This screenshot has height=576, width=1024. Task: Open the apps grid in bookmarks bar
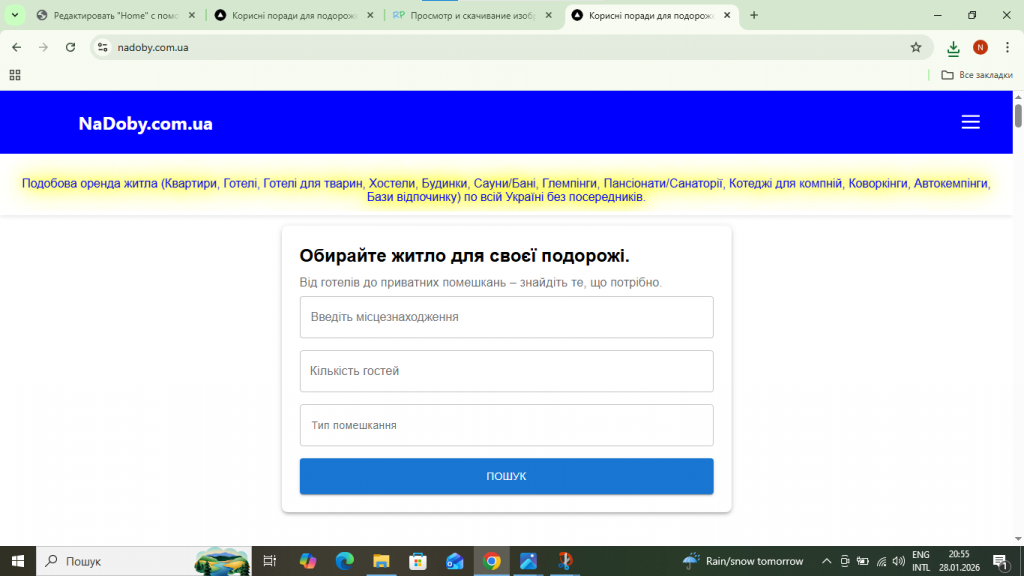15,75
